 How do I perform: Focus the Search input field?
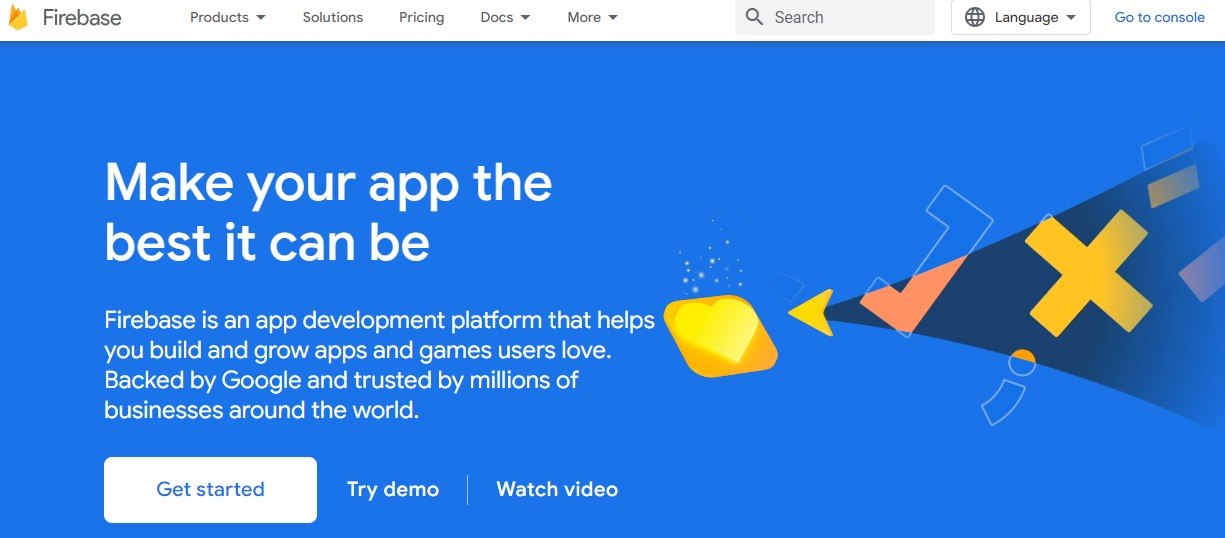point(835,17)
